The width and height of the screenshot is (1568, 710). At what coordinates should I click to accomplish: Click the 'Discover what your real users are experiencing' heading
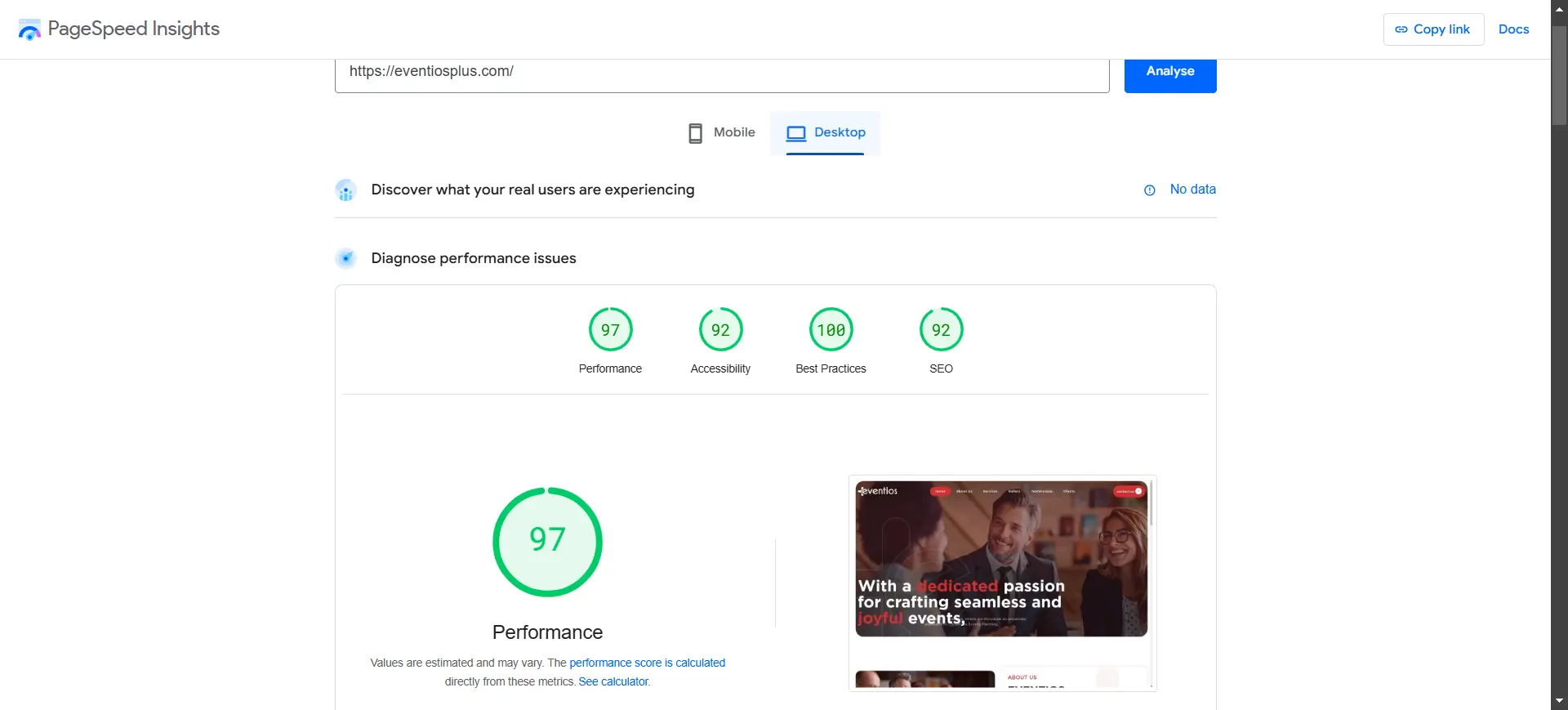pos(533,190)
